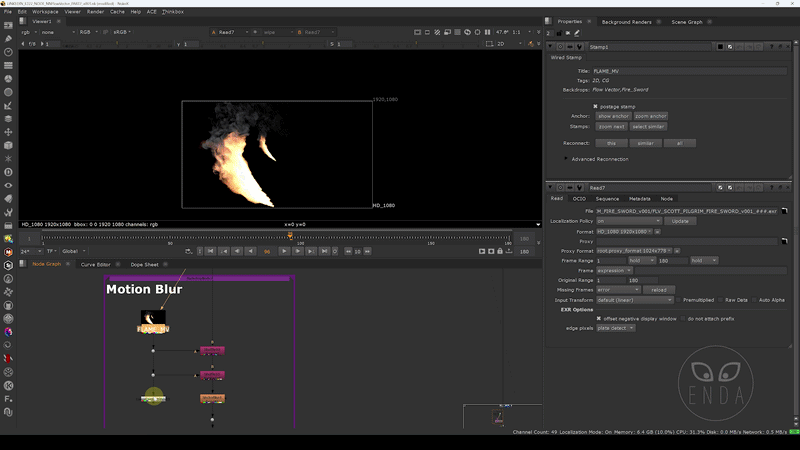Open the Workspace menu
800x450 pixels.
click(x=45, y=12)
